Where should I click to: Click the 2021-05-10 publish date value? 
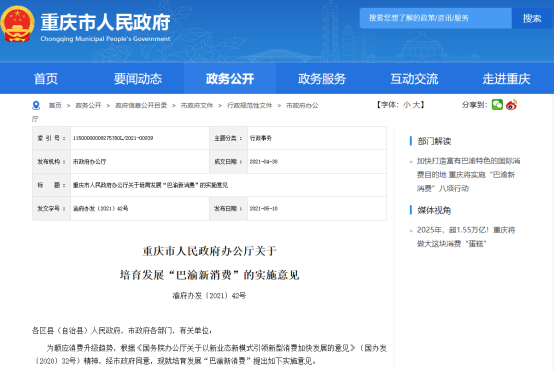tap(264, 208)
